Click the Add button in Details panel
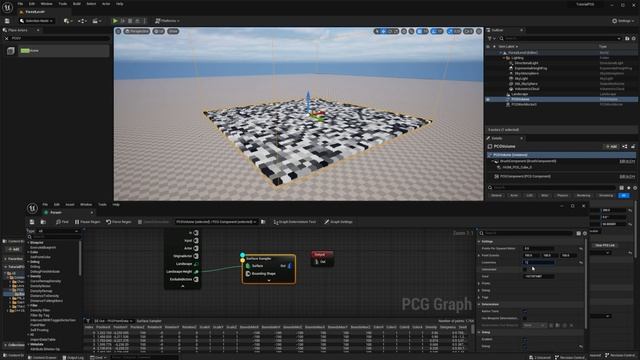The height and width of the screenshot is (360, 640). tap(611, 147)
